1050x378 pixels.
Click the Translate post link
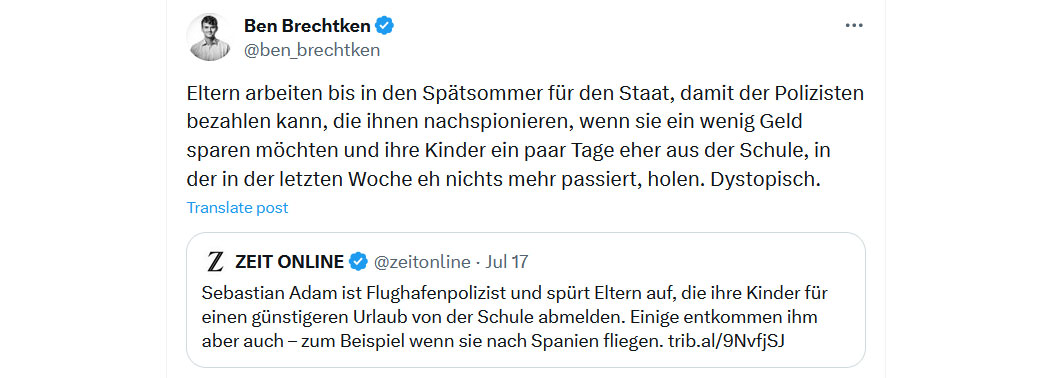click(x=237, y=208)
